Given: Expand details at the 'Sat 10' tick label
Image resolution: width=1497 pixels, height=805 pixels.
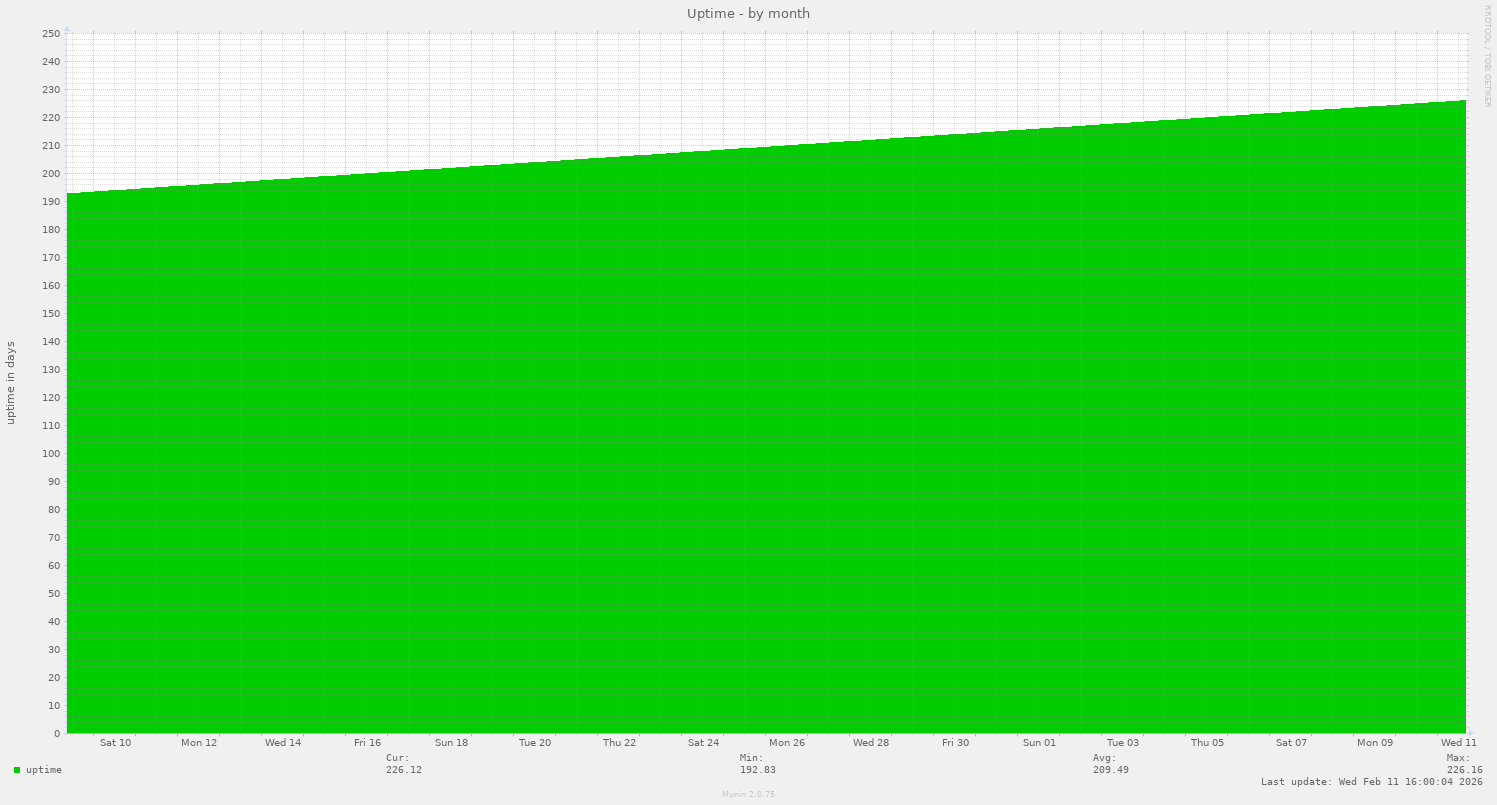Looking at the screenshot, I should (x=115, y=743).
